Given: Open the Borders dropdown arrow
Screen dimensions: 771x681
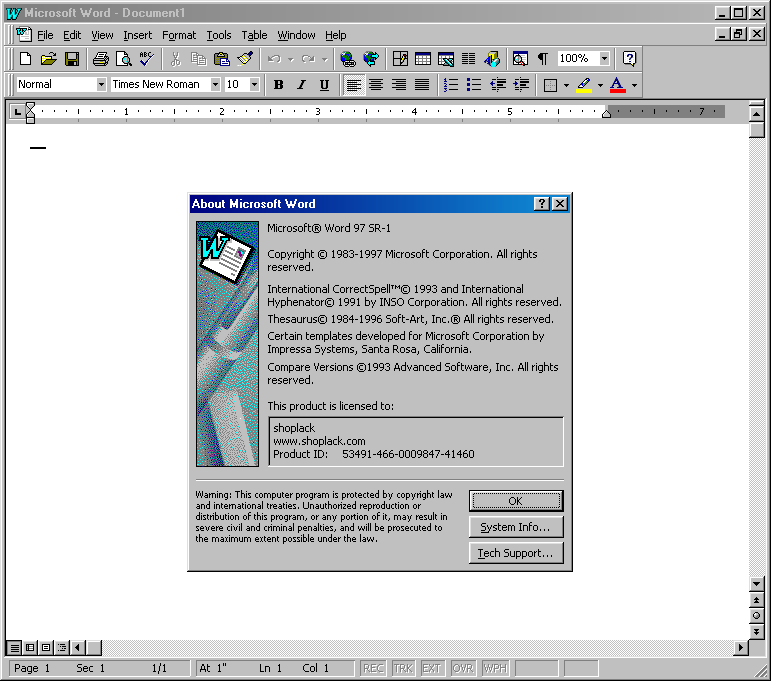Looking at the screenshot, I should point(566,86).
